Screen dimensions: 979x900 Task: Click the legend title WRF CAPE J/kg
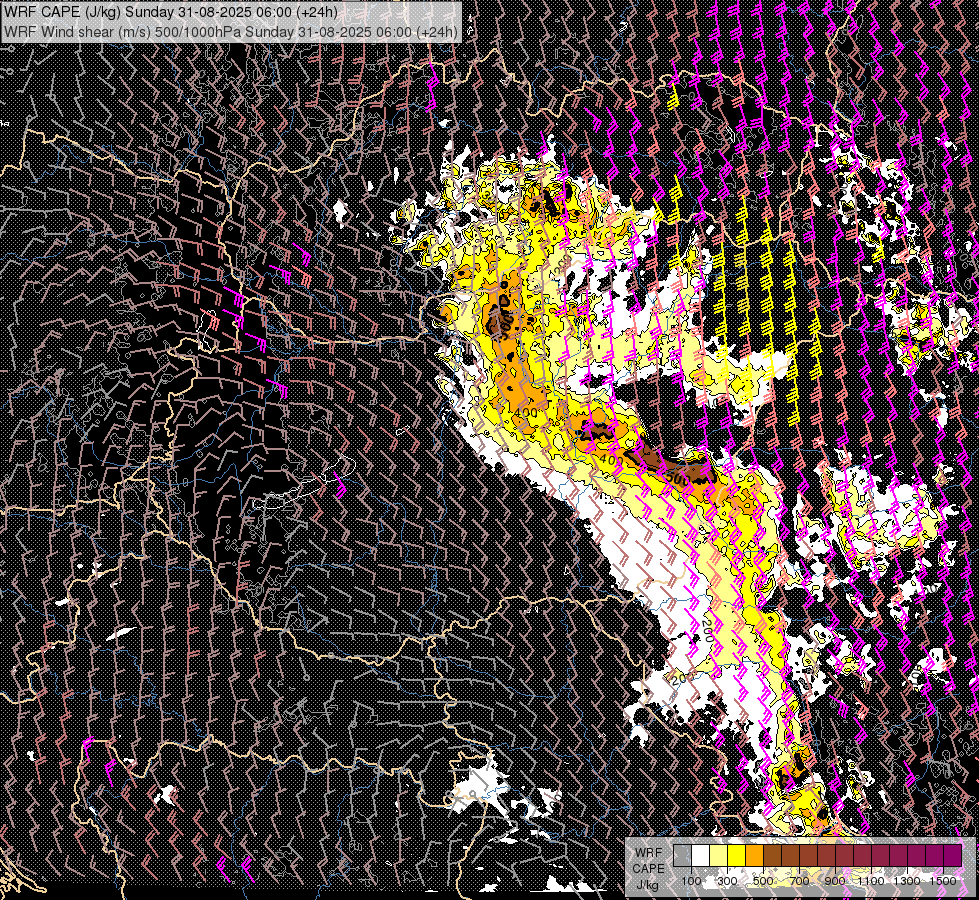point(648,868)
